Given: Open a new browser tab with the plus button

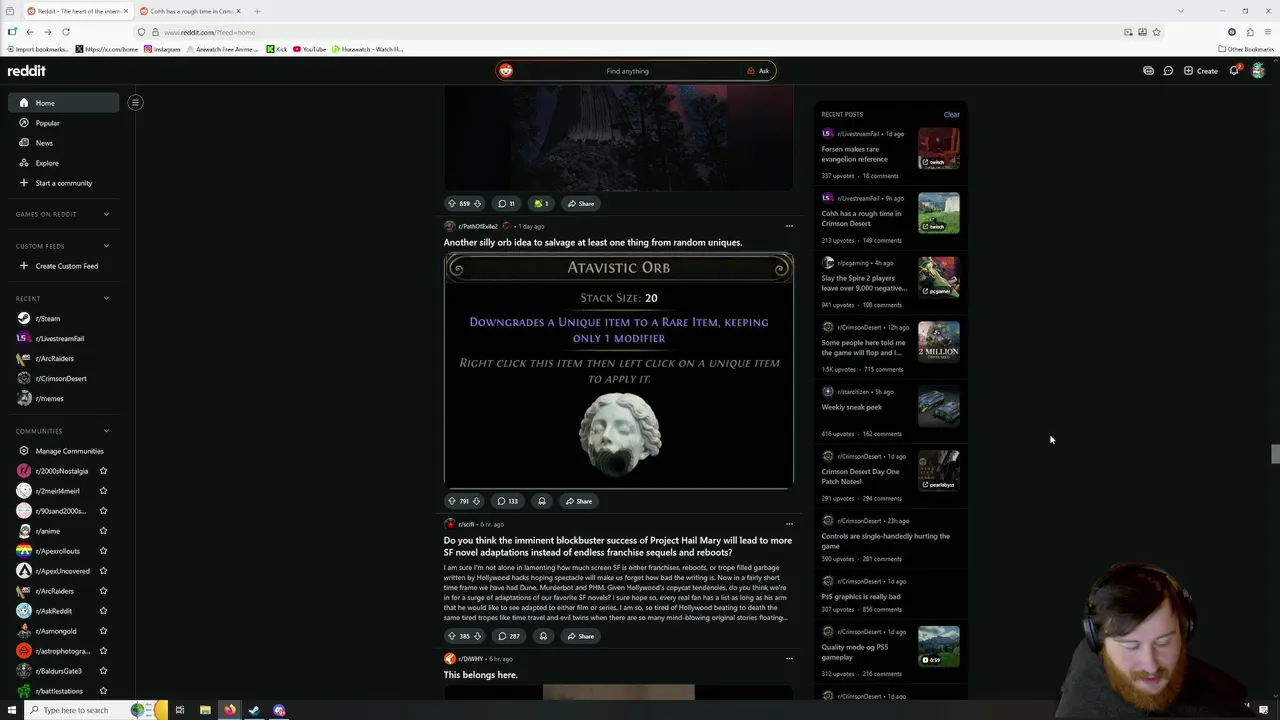Looking at the screenshot, I should click(x=257, y=11).
